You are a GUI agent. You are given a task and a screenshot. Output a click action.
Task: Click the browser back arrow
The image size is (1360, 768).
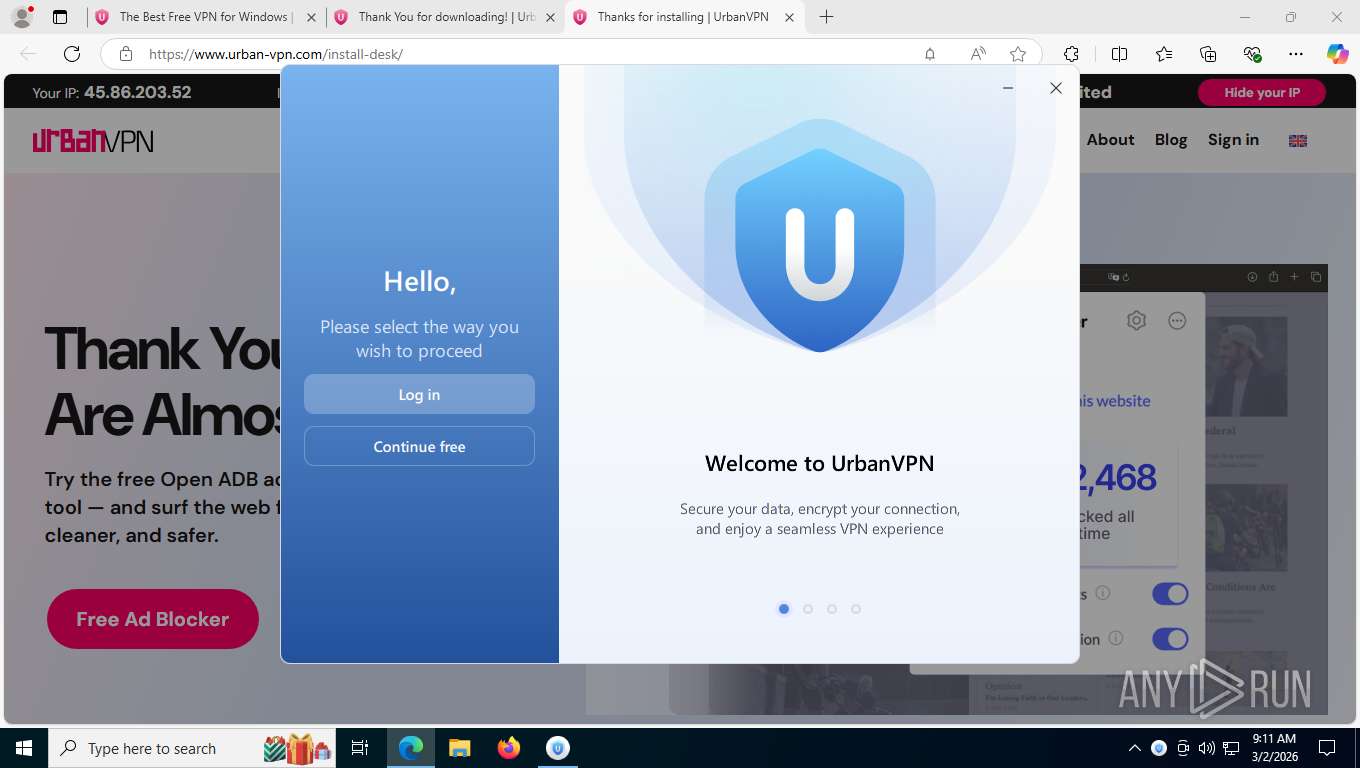(x=28, y=54)
